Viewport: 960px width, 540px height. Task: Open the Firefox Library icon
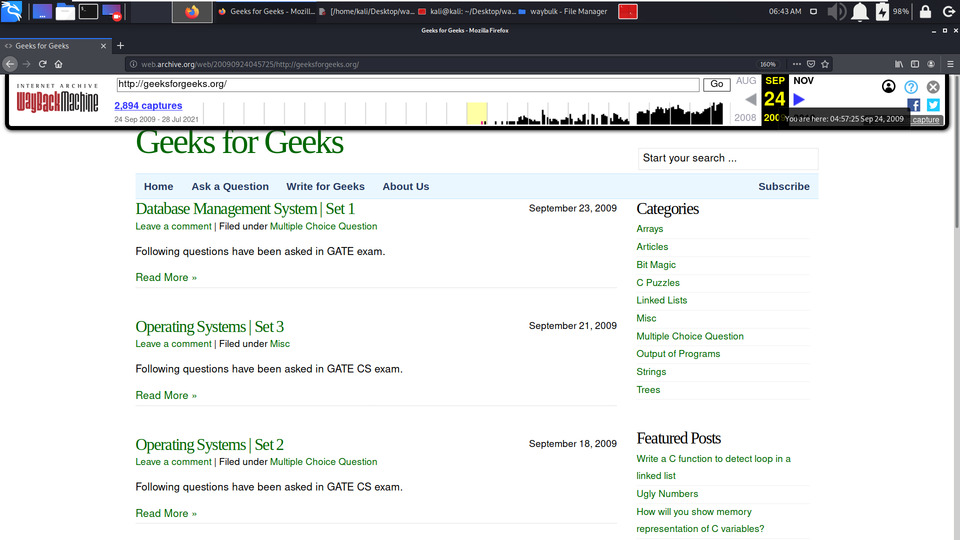point(898,64)
